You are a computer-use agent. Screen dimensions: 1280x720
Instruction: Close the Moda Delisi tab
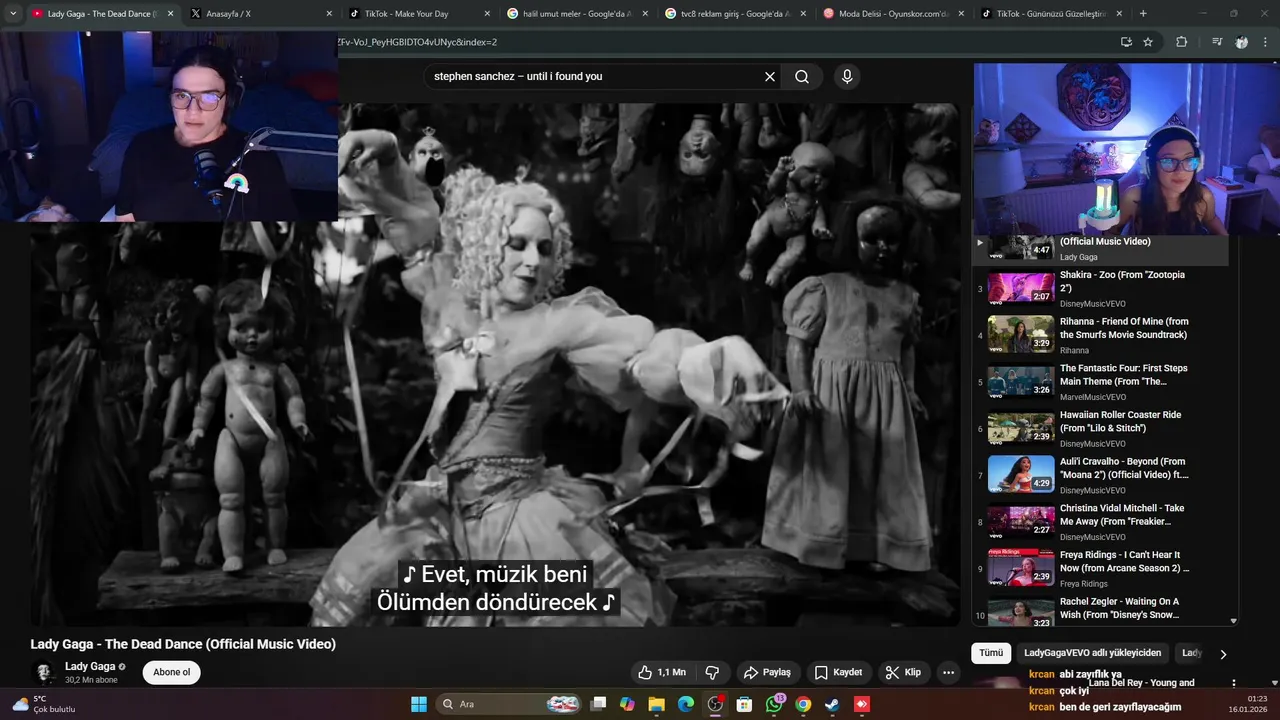coord(961,14)
